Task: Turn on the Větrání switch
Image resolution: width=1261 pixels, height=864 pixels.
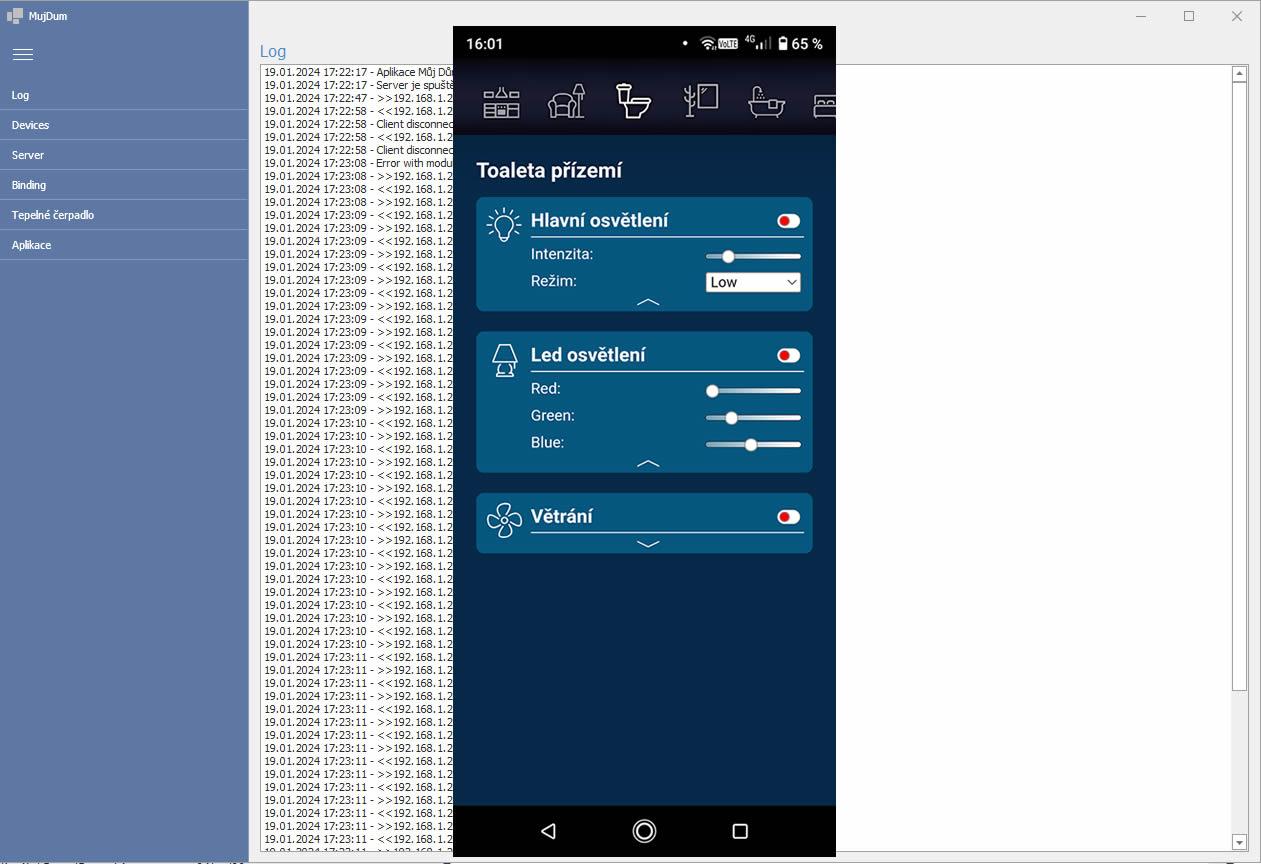Action: click(x=788, y=517)
